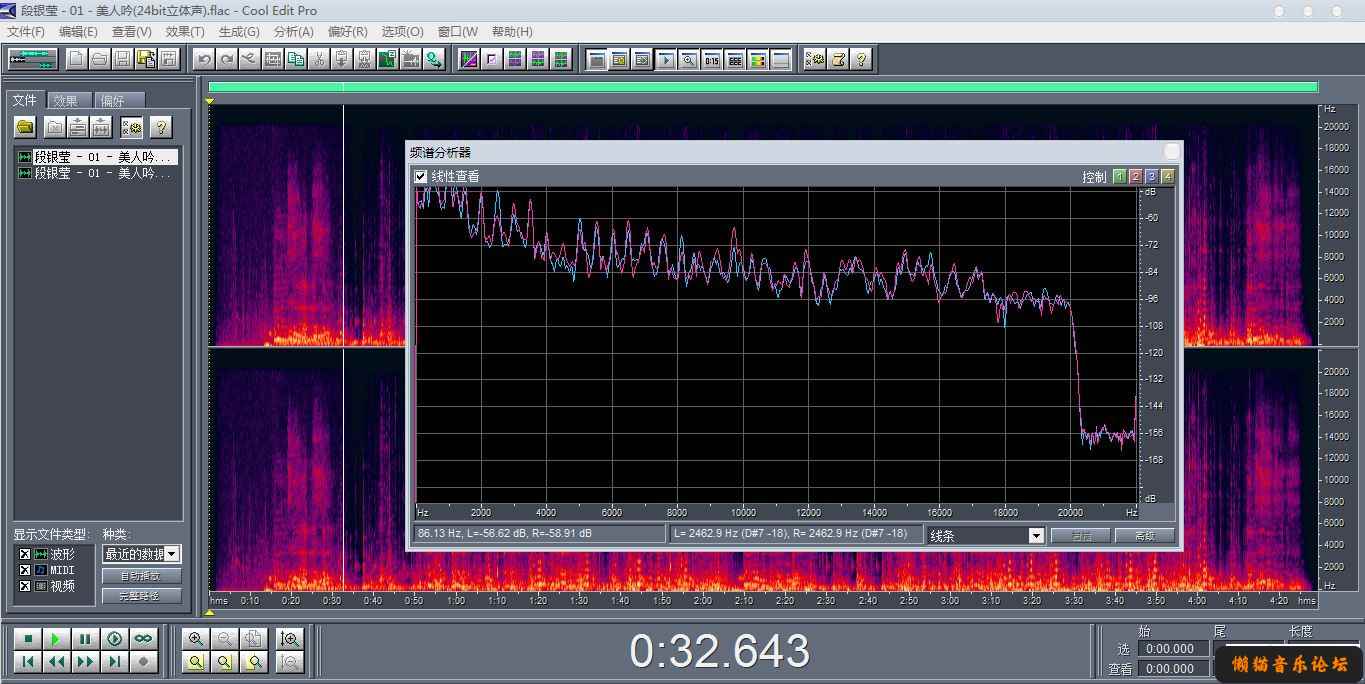Click the Open file toolbar icon
This screenshot has width=1365, height=684.
tap(99, 59)
